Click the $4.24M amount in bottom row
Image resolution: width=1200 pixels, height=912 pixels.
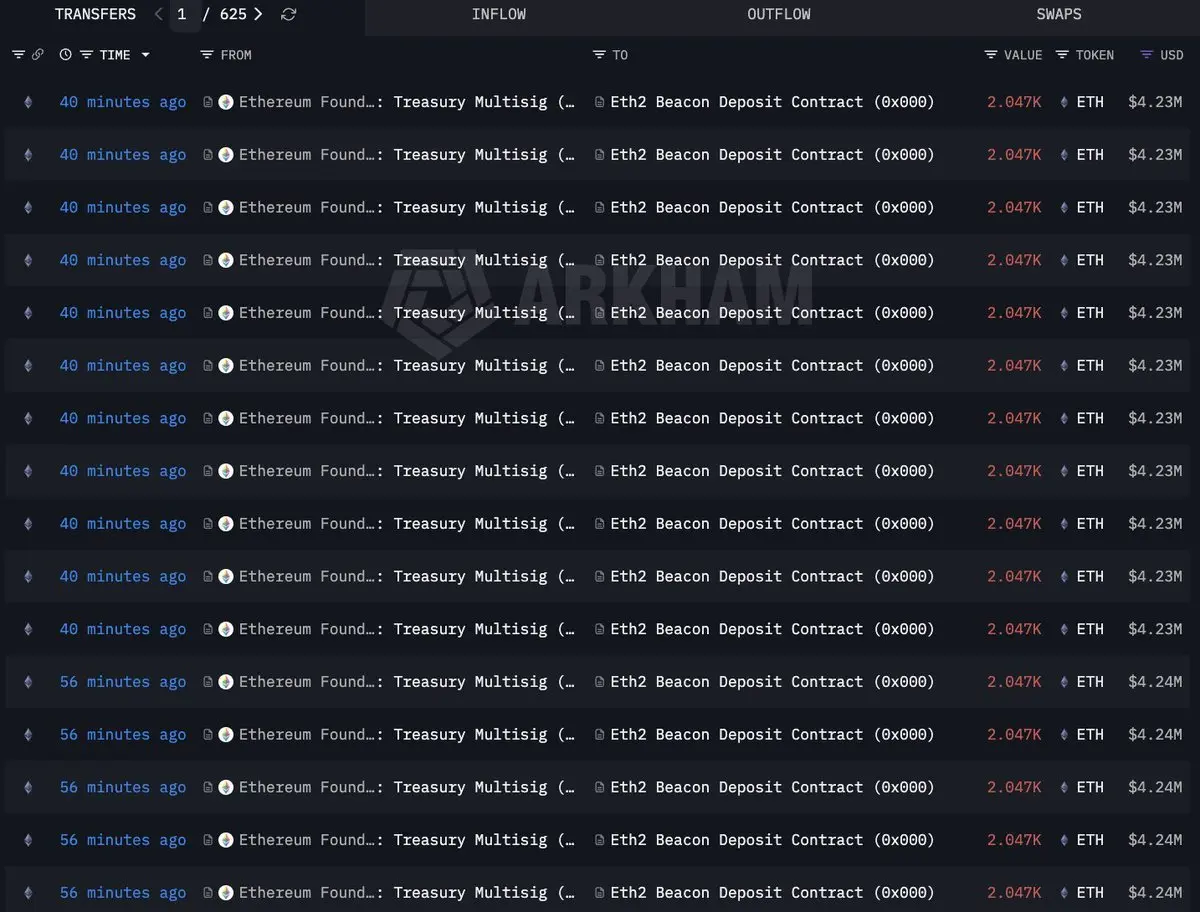pyautogui.click(x=1155, y=893)
